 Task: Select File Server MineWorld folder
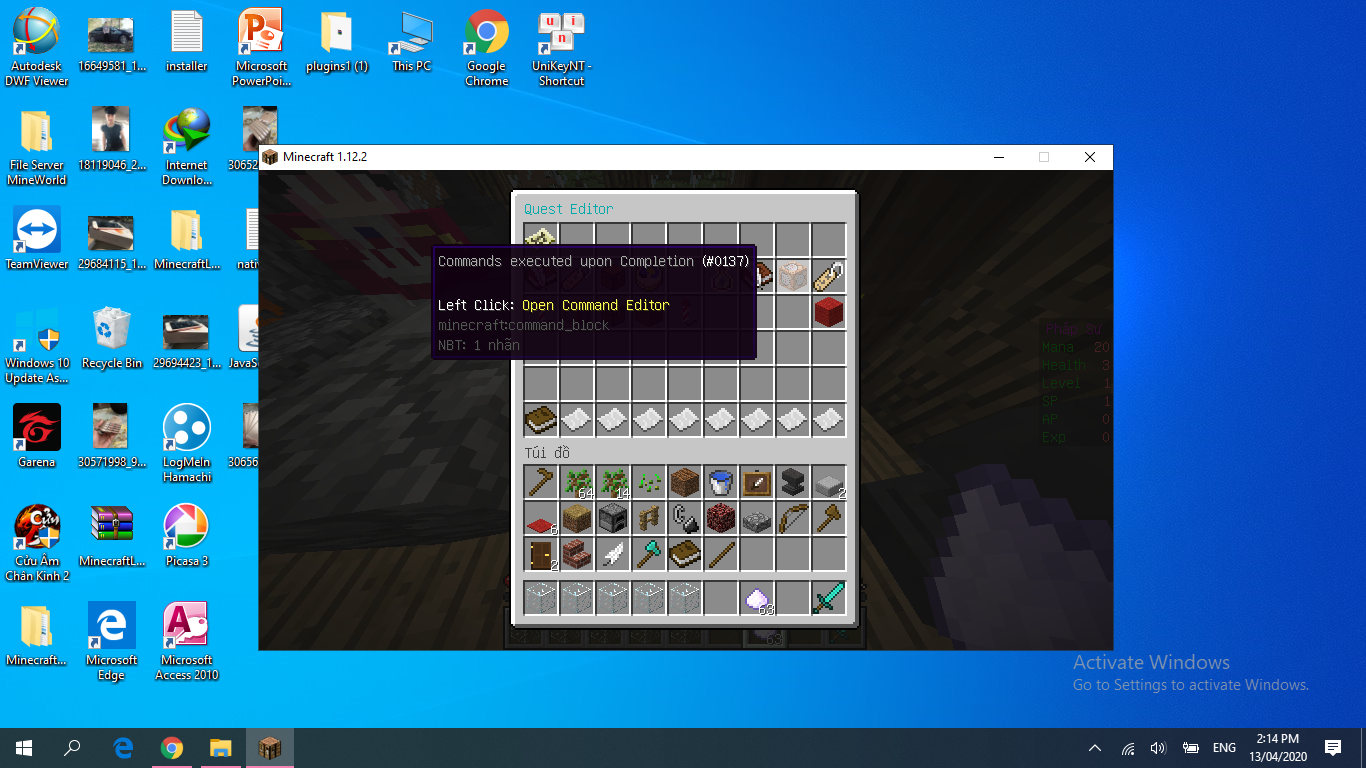coord(37,146)
